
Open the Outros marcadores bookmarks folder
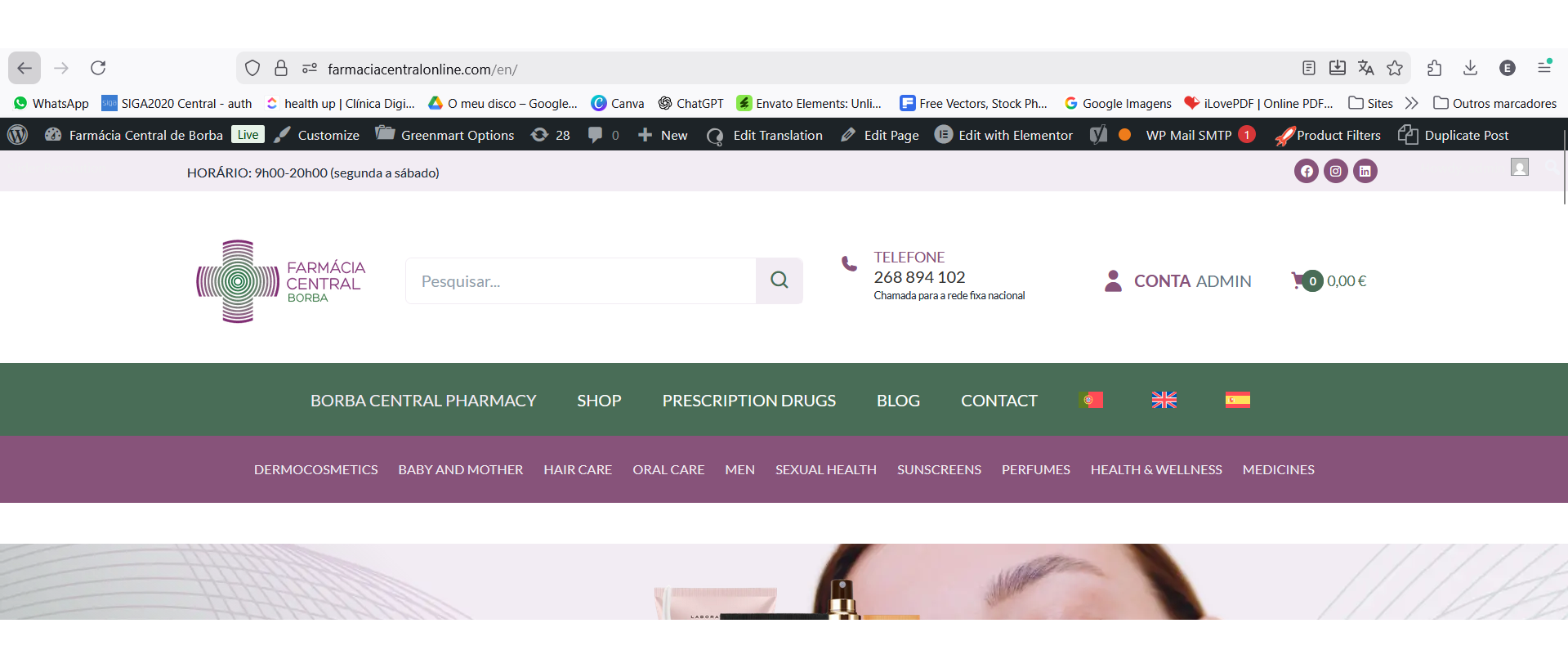click(1494, 103)
